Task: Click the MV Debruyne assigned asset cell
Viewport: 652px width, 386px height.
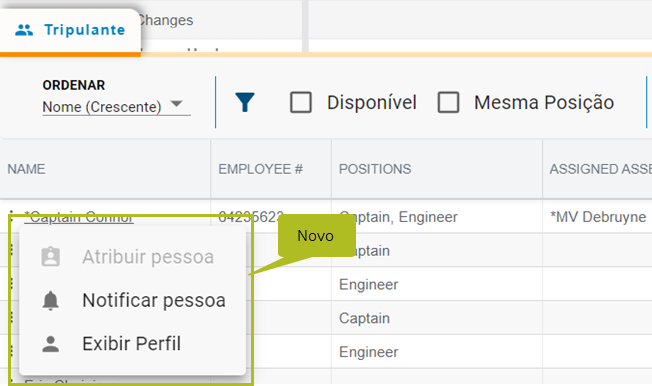Action: point(598,217)
